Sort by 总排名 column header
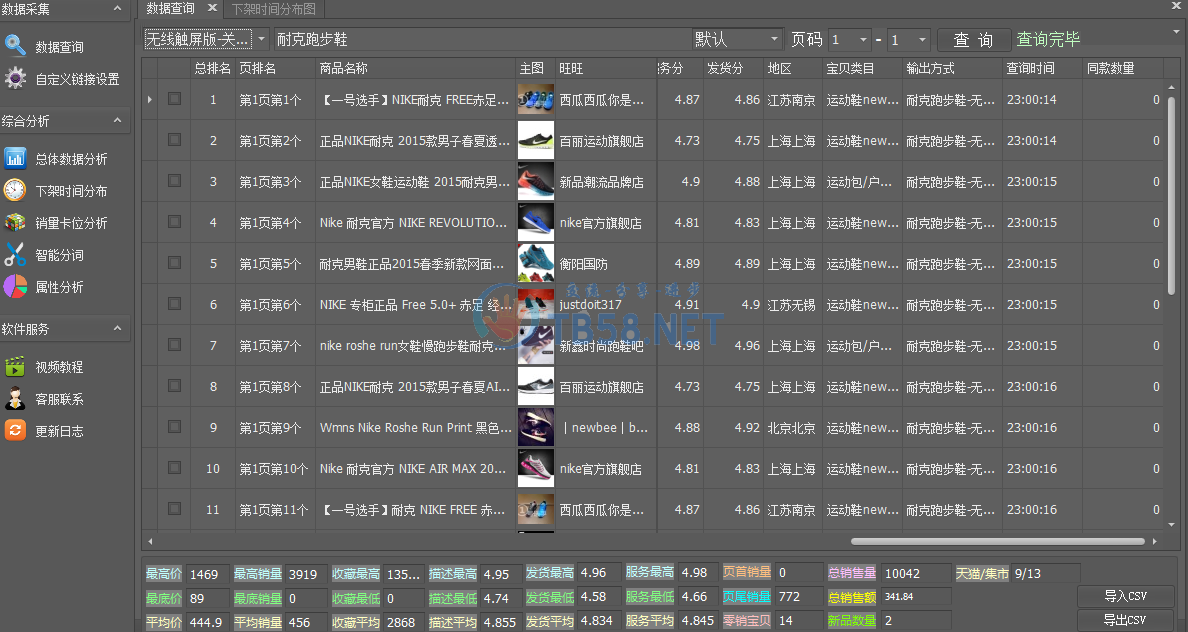This screenshot has height=632, width=1188. coord(212,68)
